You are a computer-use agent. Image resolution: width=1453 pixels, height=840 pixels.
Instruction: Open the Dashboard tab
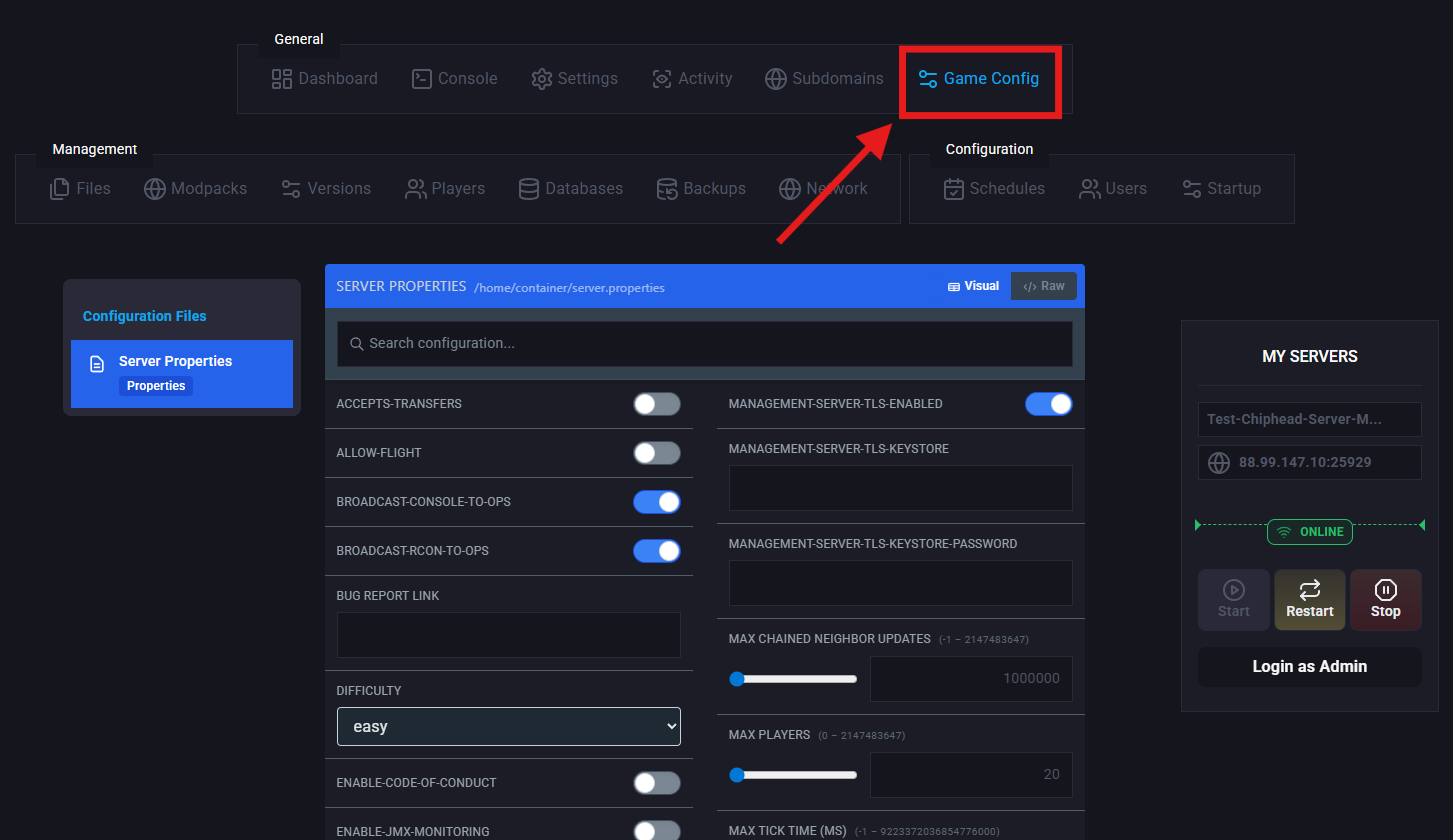pyautogui.click(x=325, y=79)
